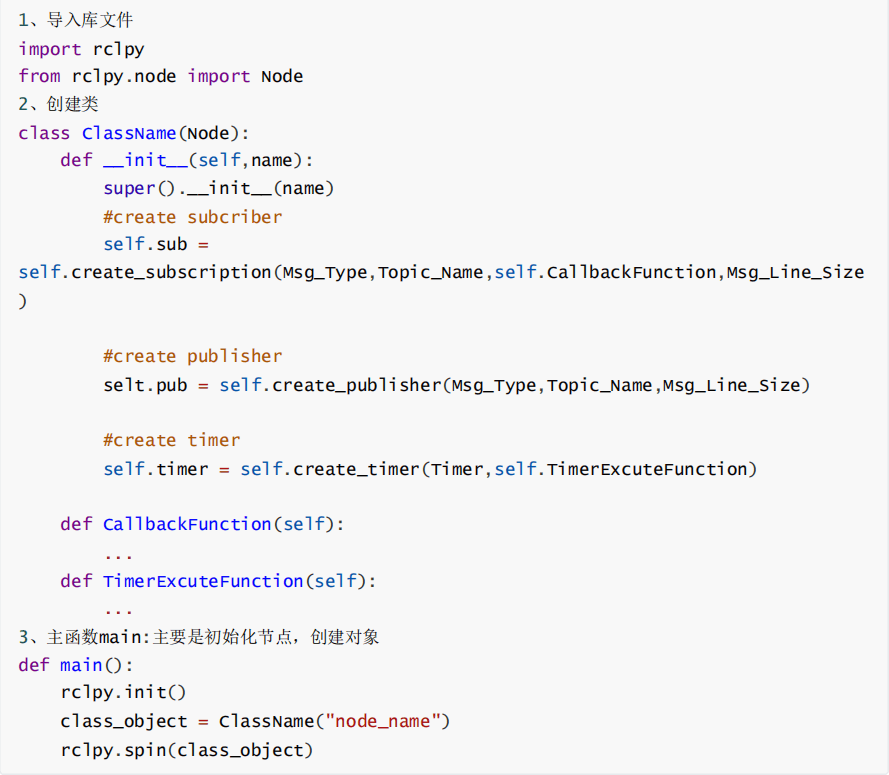889x775 pixels.
Task: Click the 'from rclpy.node import Node' line
Action: (160, 76)
